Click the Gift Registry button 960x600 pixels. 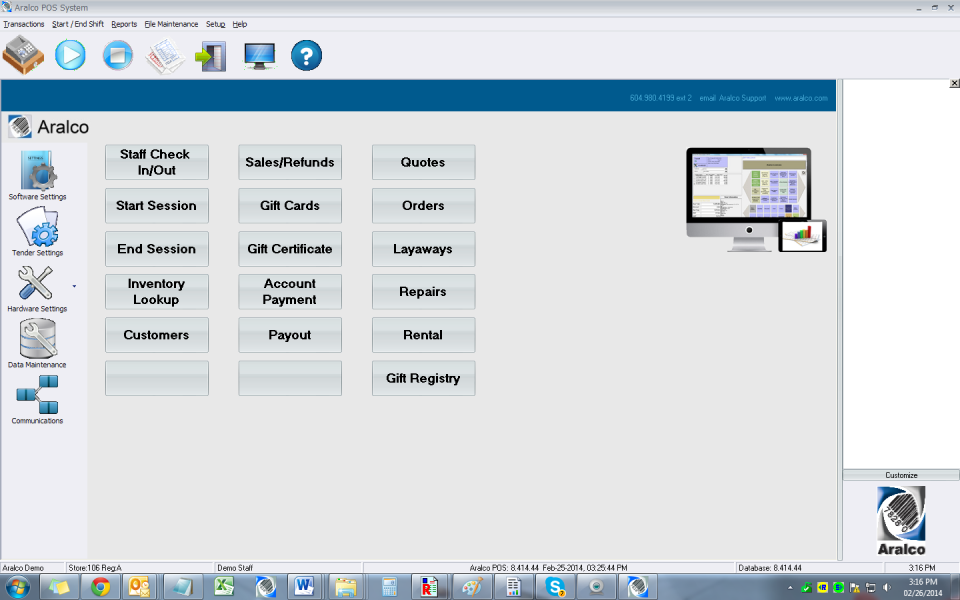[x=423, y=378]
